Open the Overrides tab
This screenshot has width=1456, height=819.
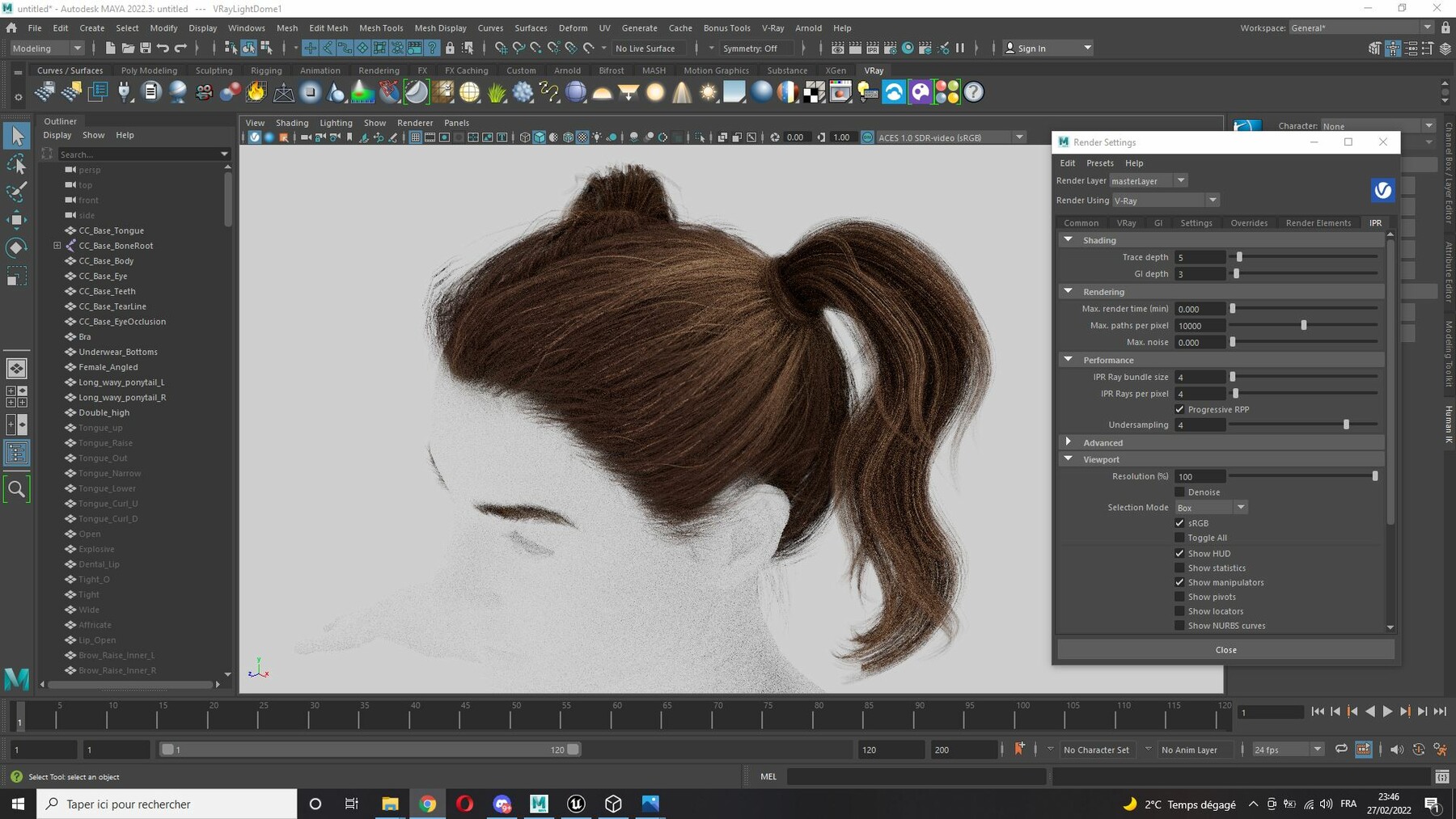(x=1249, y=223)
